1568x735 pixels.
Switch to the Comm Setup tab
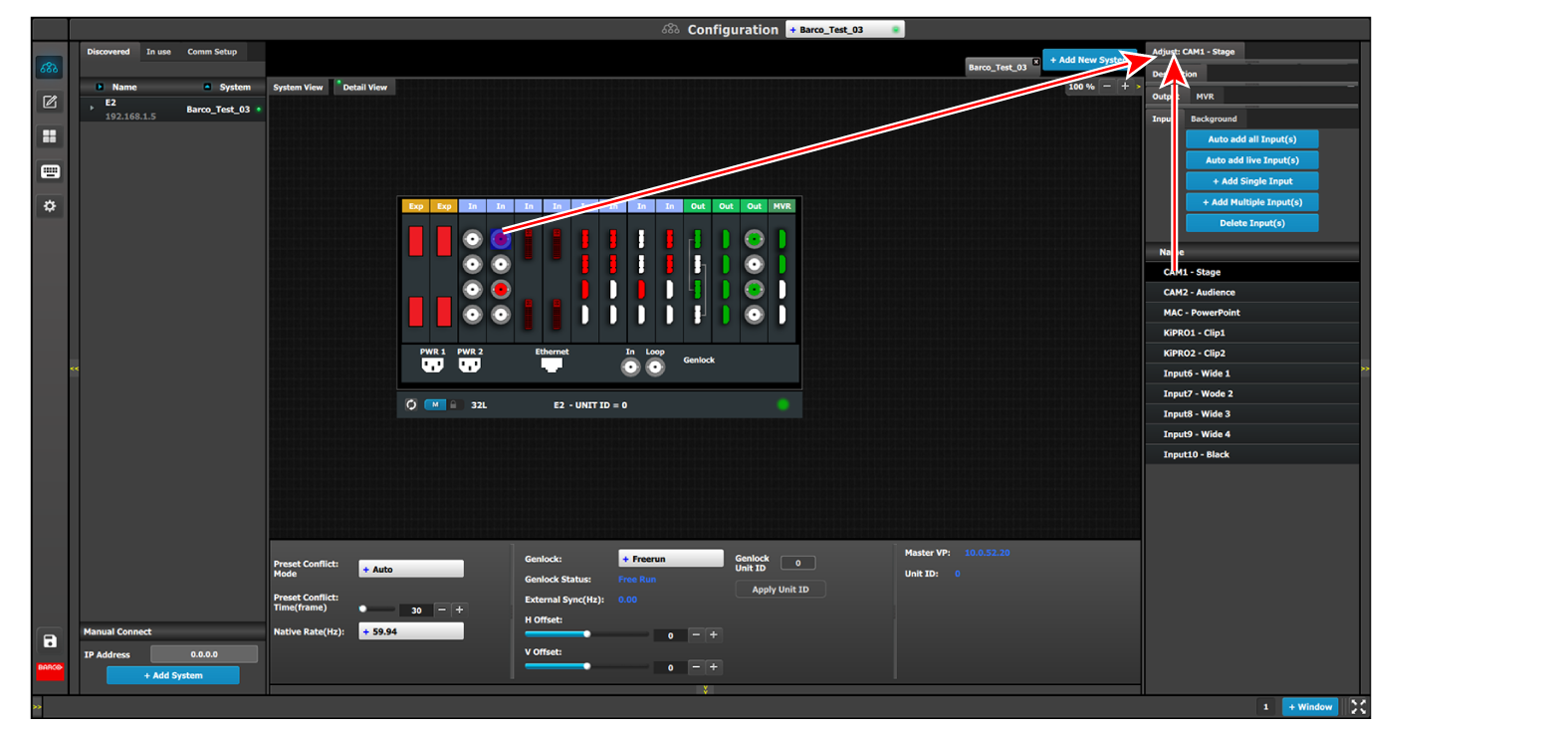click(x=212, y=52)
